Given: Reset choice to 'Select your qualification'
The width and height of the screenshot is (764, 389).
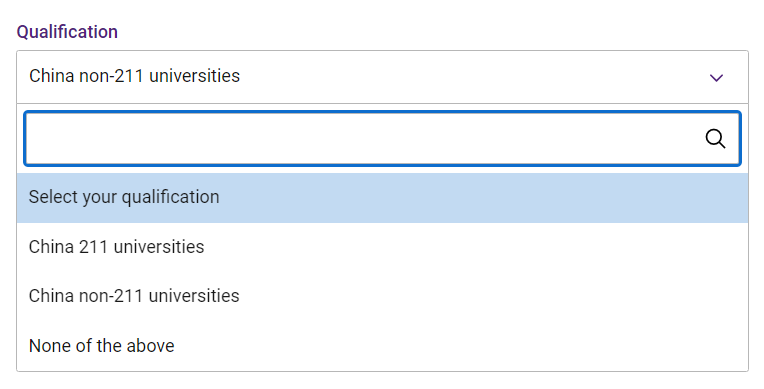Looking at the screenshot, I should click(x=382, y=197).
